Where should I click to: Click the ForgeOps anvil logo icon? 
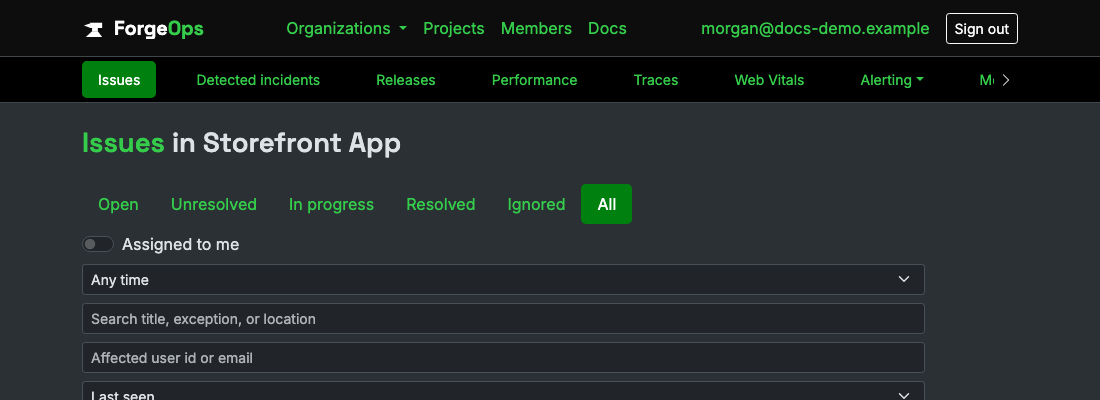tap(93, 29)
